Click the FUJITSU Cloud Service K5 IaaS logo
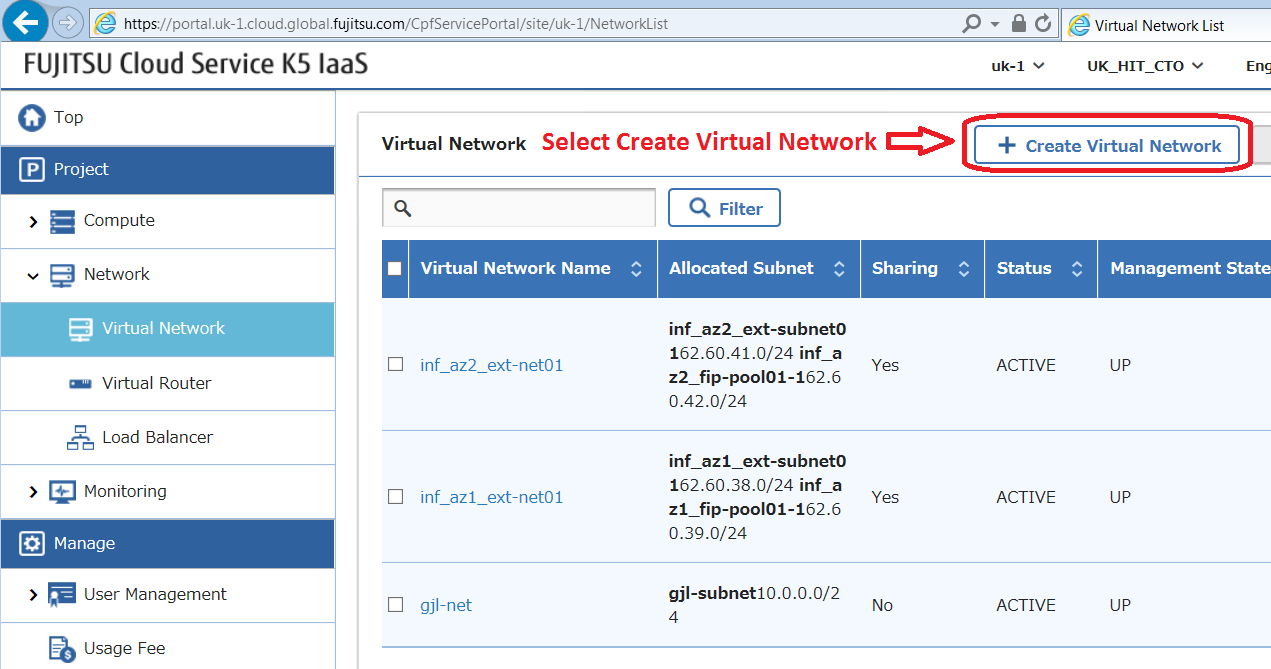Image resolution: width=1271 pixels, height=669 pixels. click(x=196, y=65)
